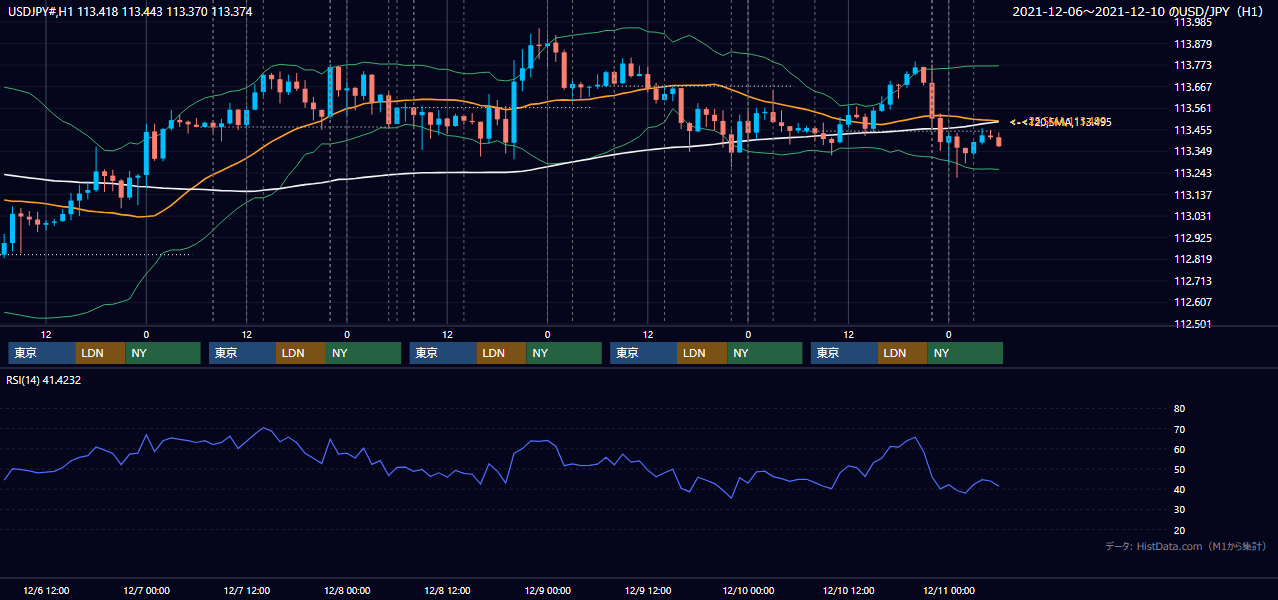Click the RSI(14) 41.4232 indicator label
Screen dimensions: 1278x600
(44, 380)
